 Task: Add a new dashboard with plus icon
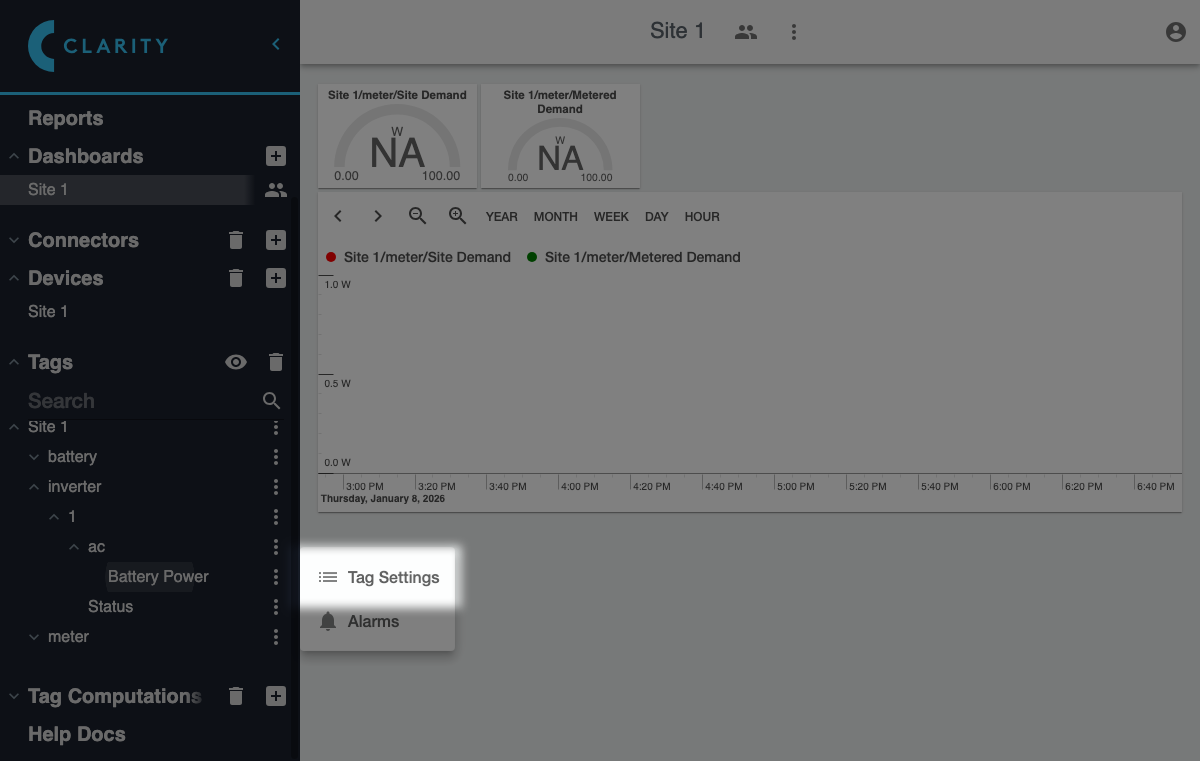point(276,156)
